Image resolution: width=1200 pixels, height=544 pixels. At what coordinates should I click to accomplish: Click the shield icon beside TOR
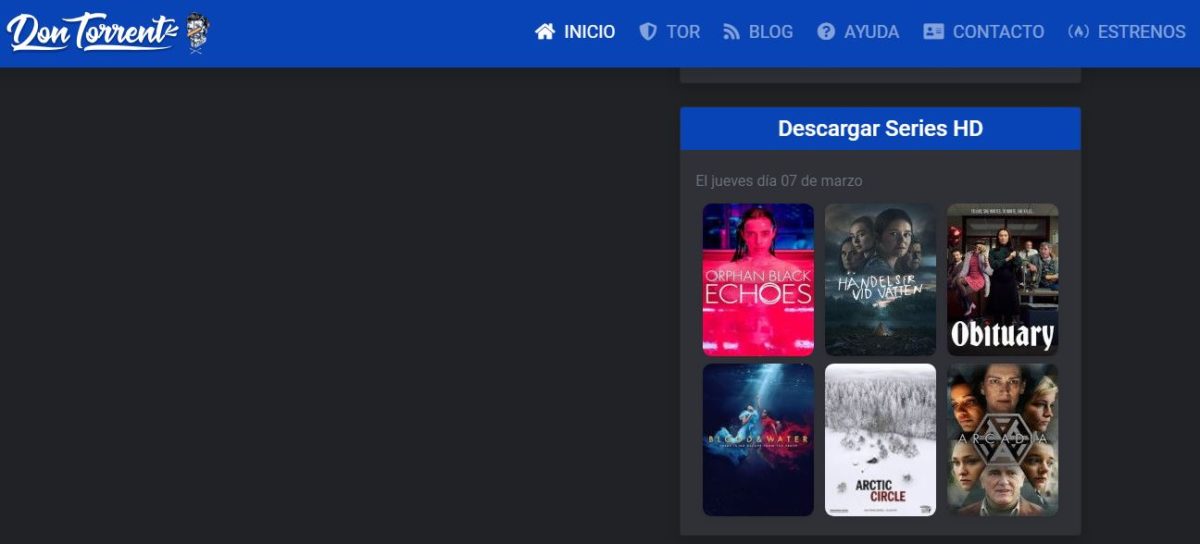click(648, 32)
